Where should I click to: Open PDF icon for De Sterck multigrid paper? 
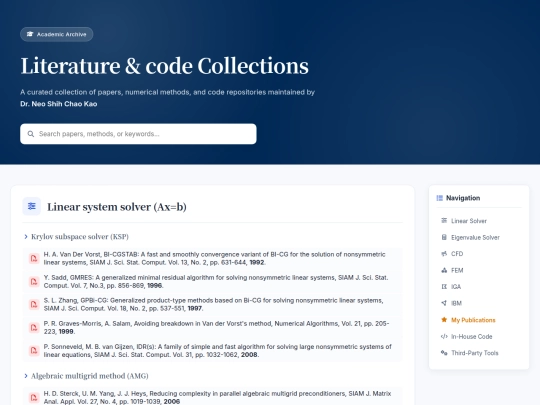point(34,397)
